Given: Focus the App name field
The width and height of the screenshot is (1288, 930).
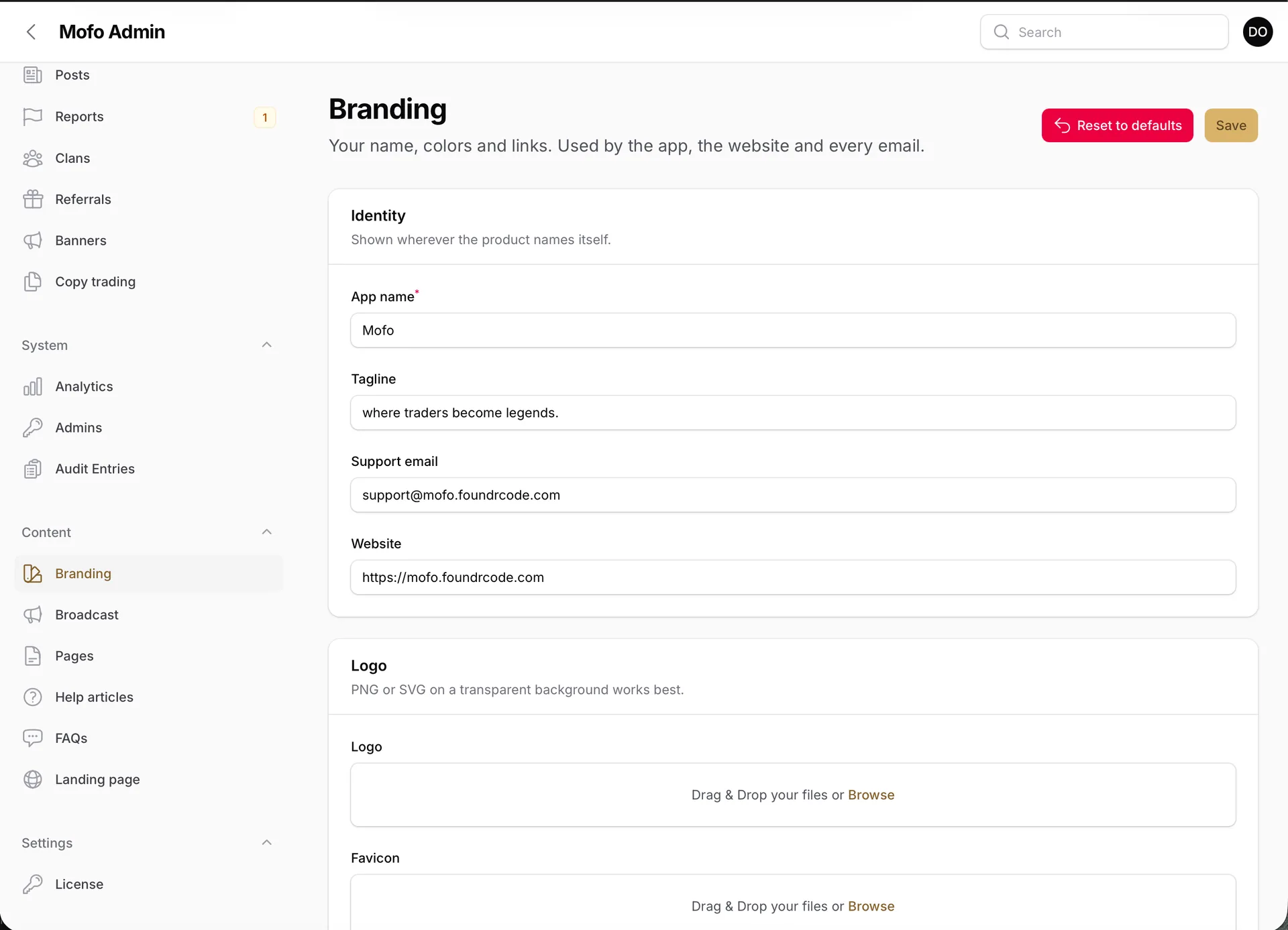Looking at the screenshot, I should tap(793, 331).
